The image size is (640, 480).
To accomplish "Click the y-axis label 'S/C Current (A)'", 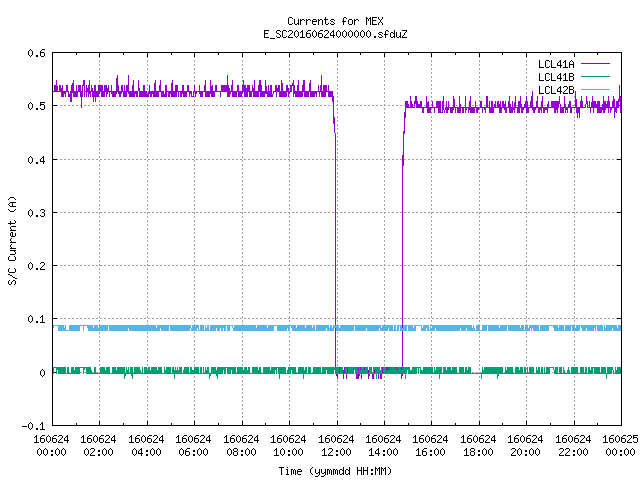I will pos(12,240).
